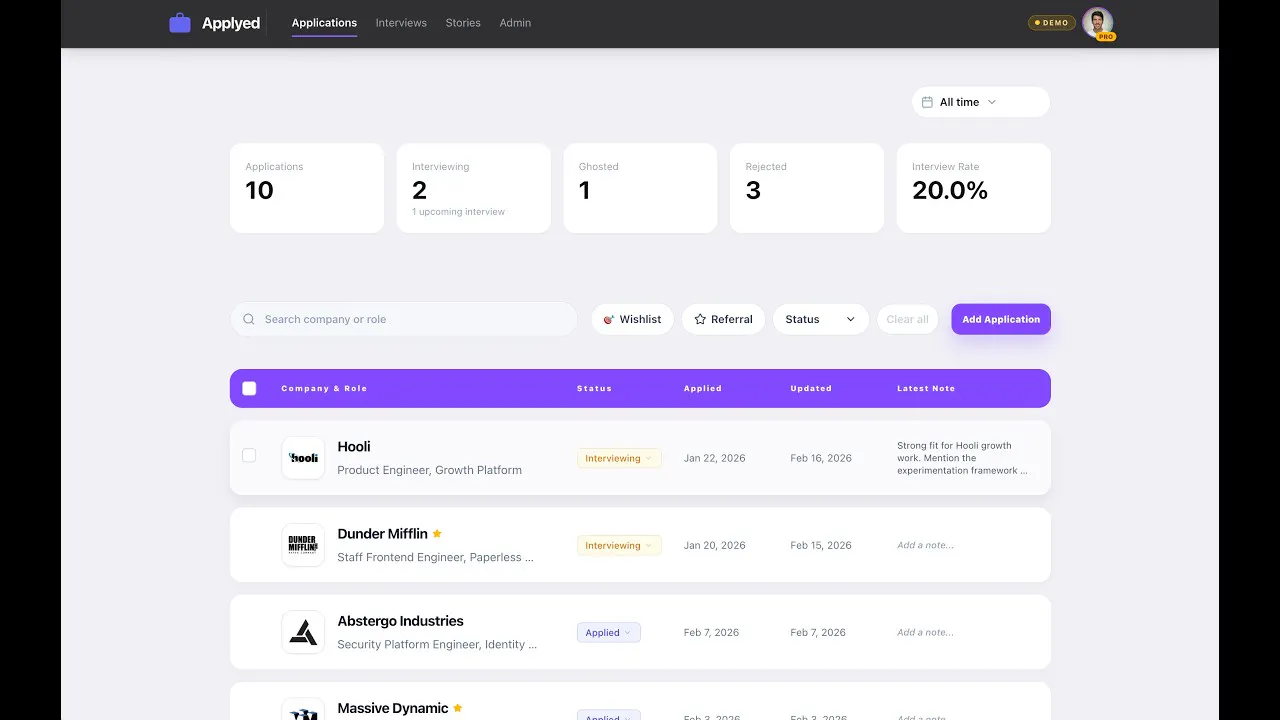Open the Admin tab
The image size is (1280, 720).
coord(515,23)
